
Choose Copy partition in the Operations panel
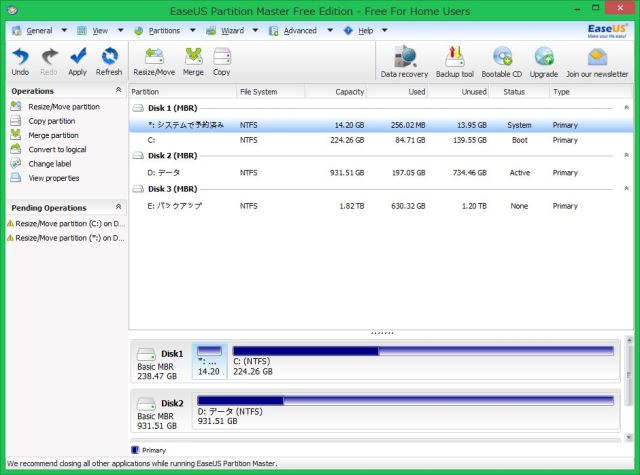(52, 121)
